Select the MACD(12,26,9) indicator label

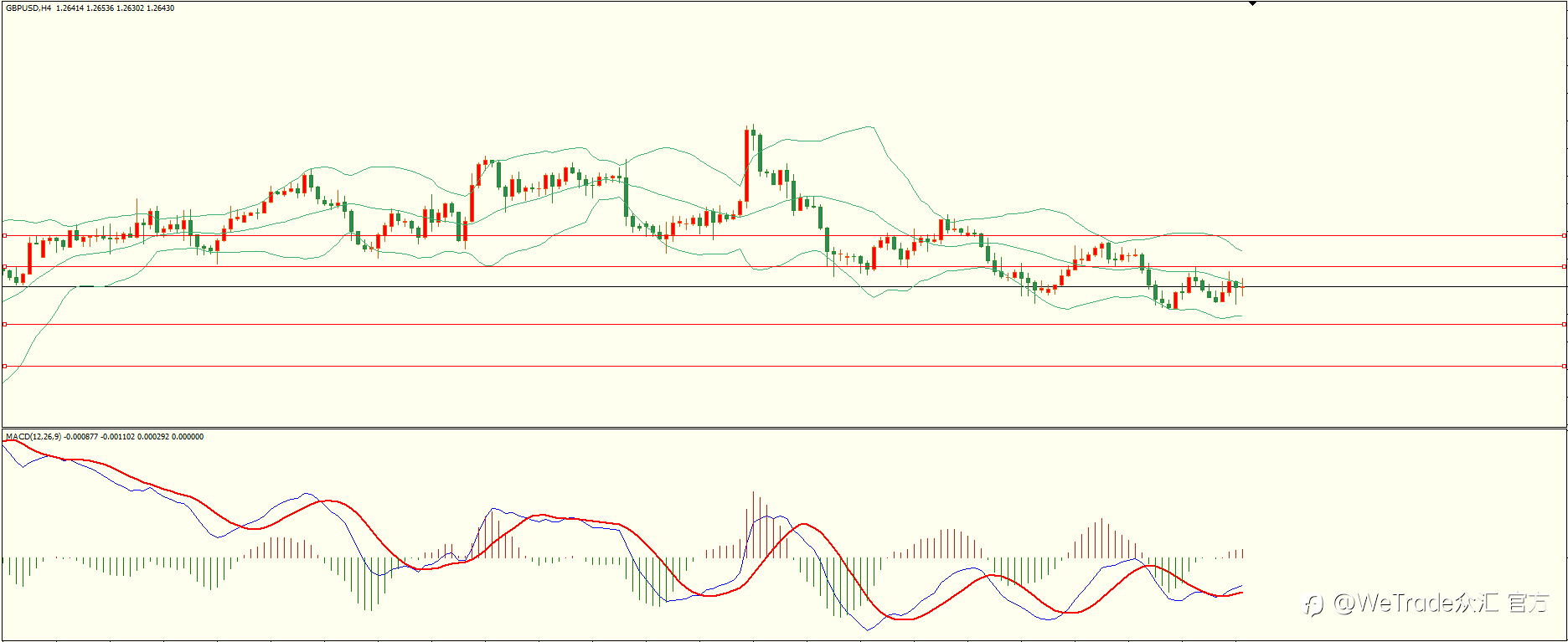[x=34, y=437]
